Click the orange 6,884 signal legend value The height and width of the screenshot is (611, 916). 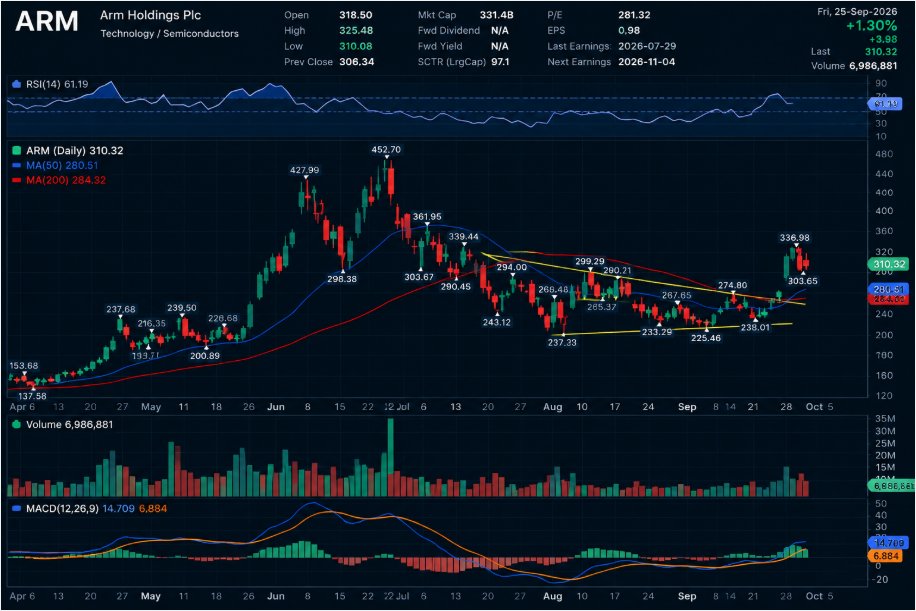point(153,509)
